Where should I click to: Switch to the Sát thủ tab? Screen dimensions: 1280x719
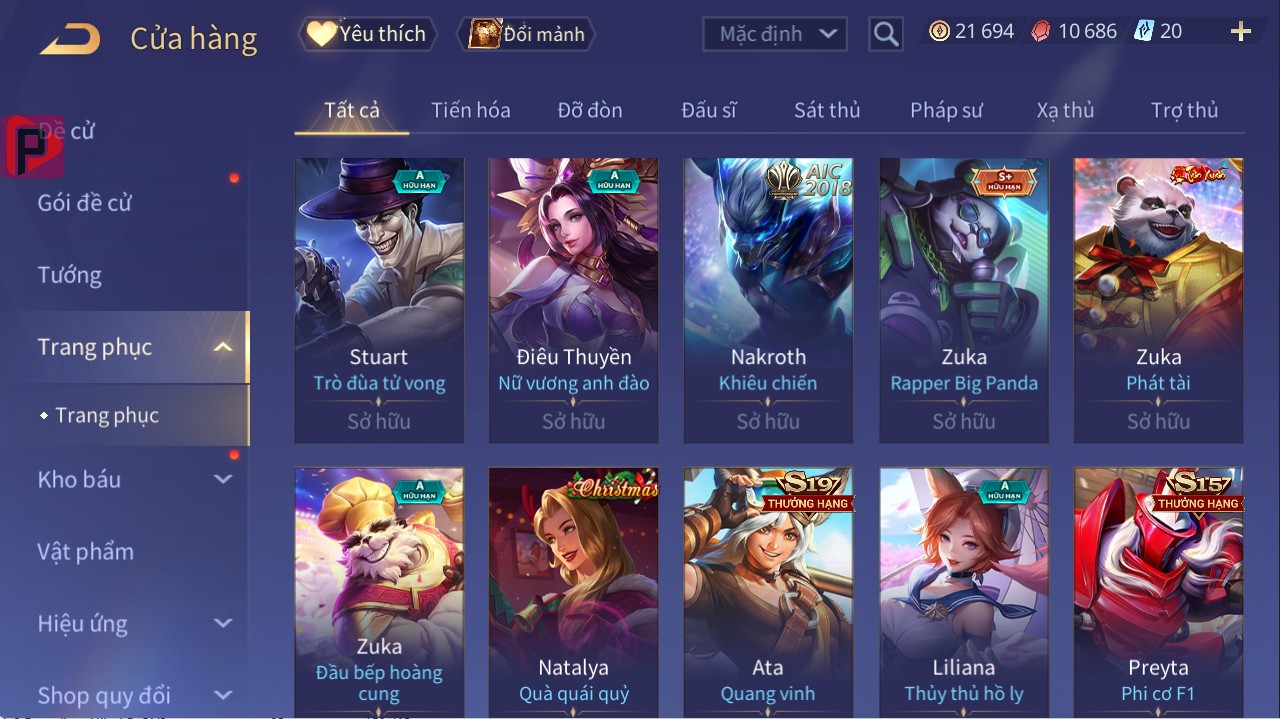coord(827,110)
